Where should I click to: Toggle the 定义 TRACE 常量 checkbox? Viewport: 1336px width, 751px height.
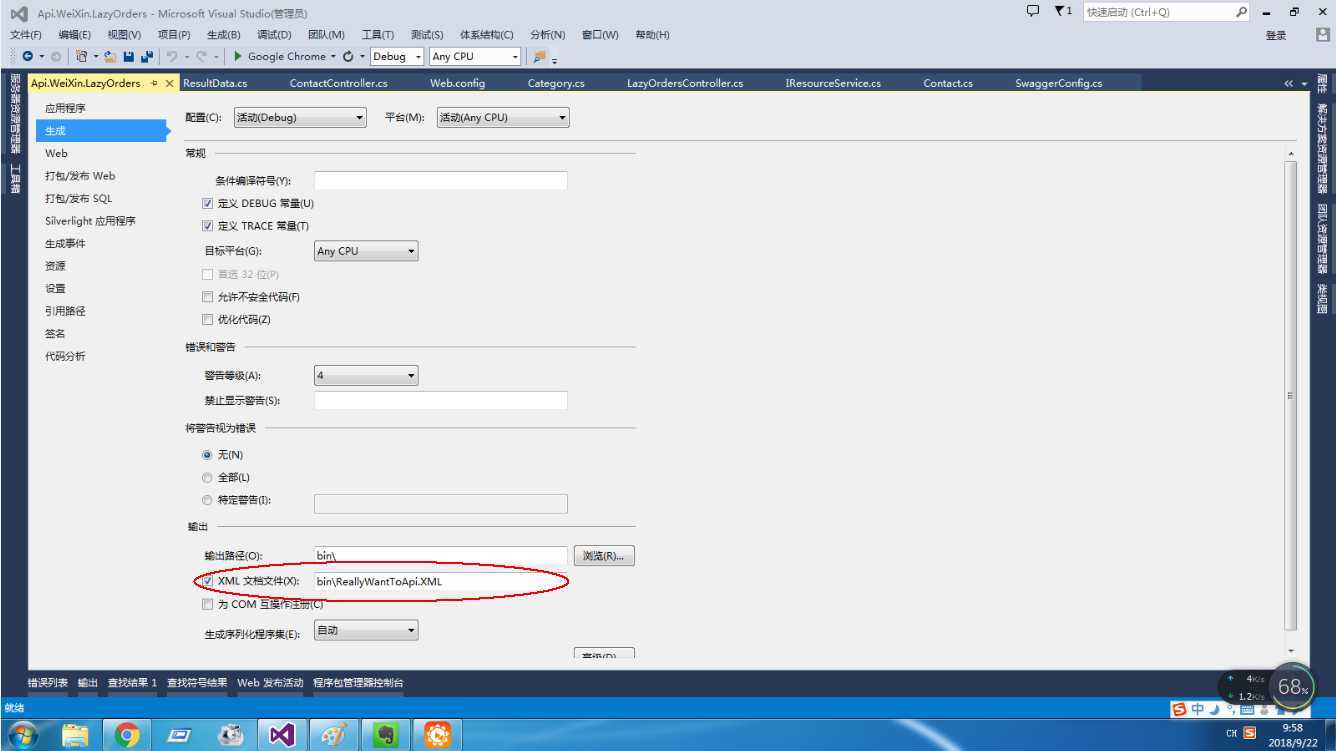click(x=208, y=226)
